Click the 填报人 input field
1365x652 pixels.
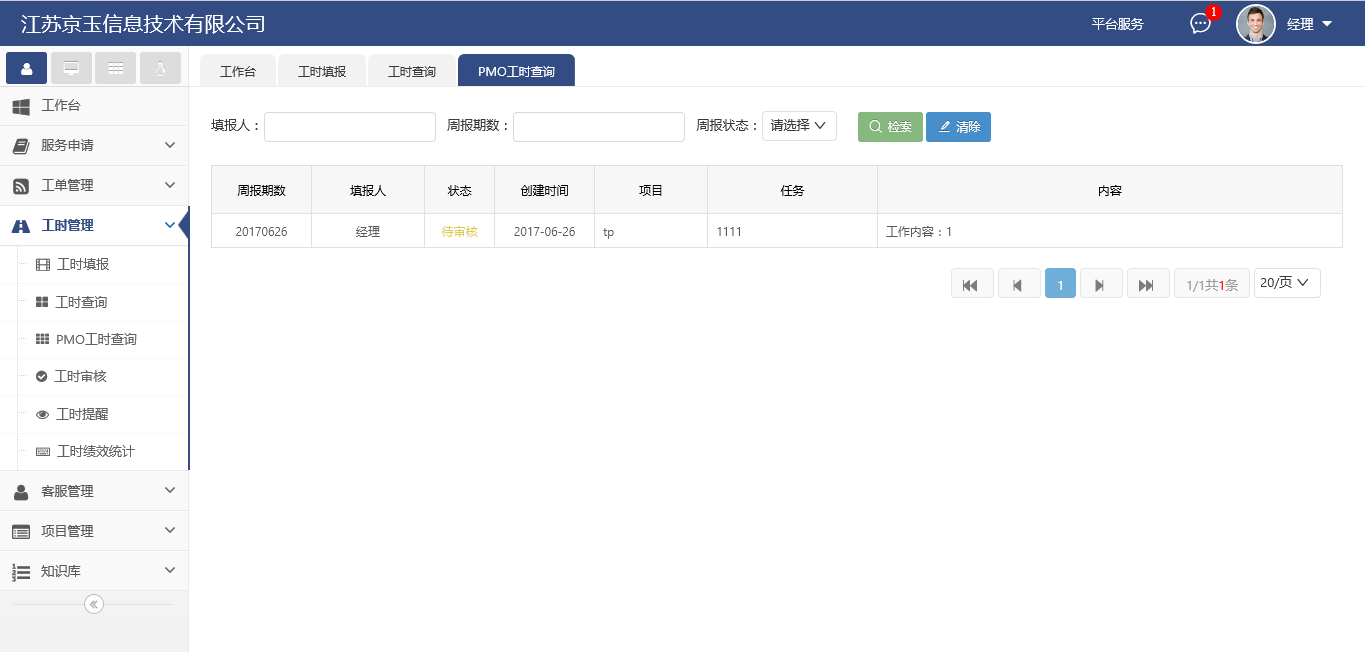pos(349,127)
